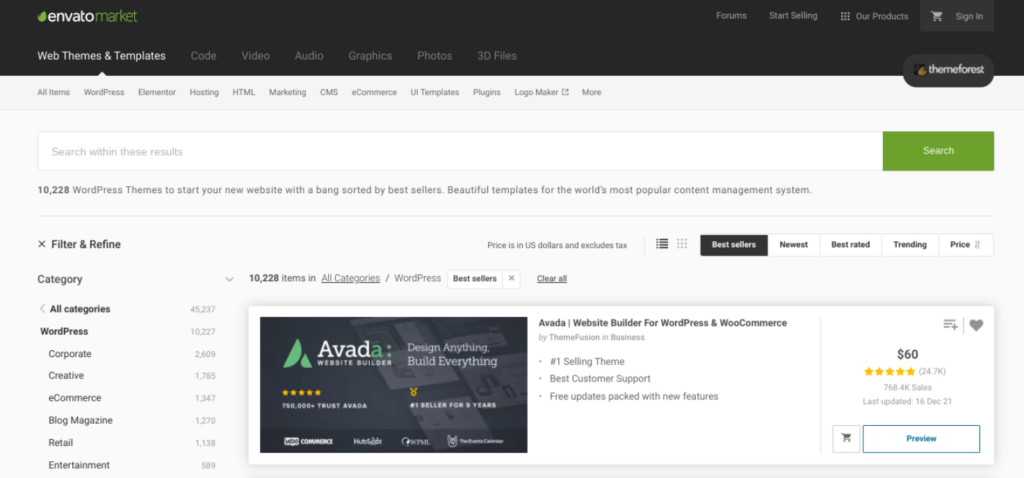Open Logo Maker external link

point(541,92)
